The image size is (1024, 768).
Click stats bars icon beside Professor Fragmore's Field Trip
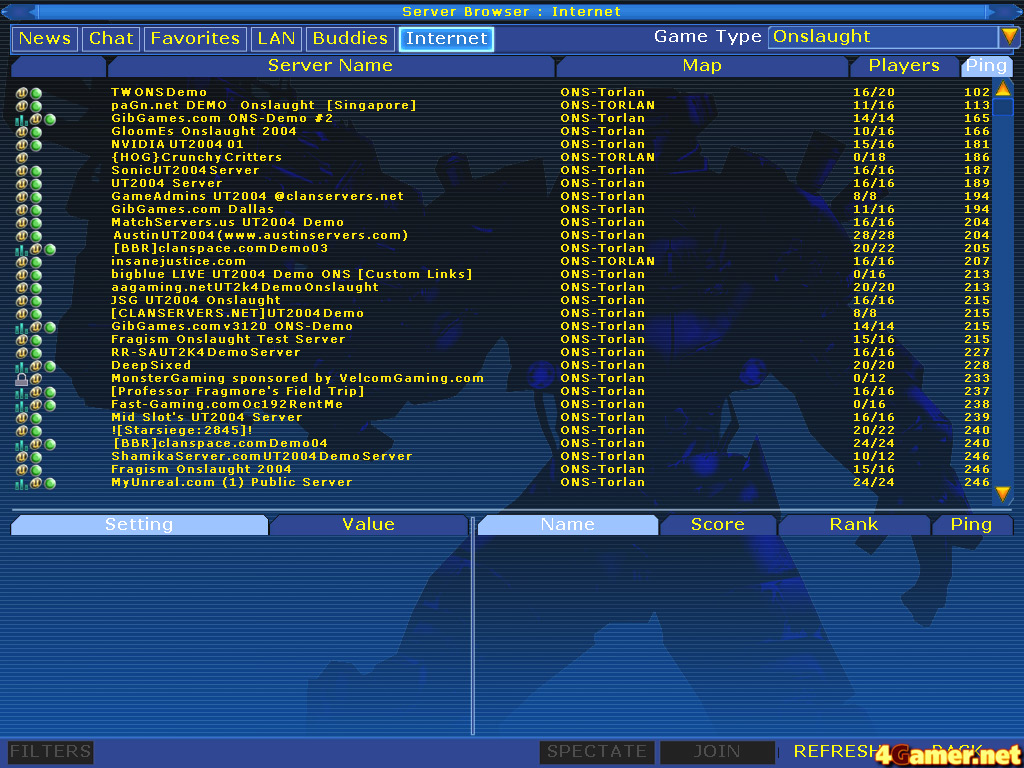(22, 392)
